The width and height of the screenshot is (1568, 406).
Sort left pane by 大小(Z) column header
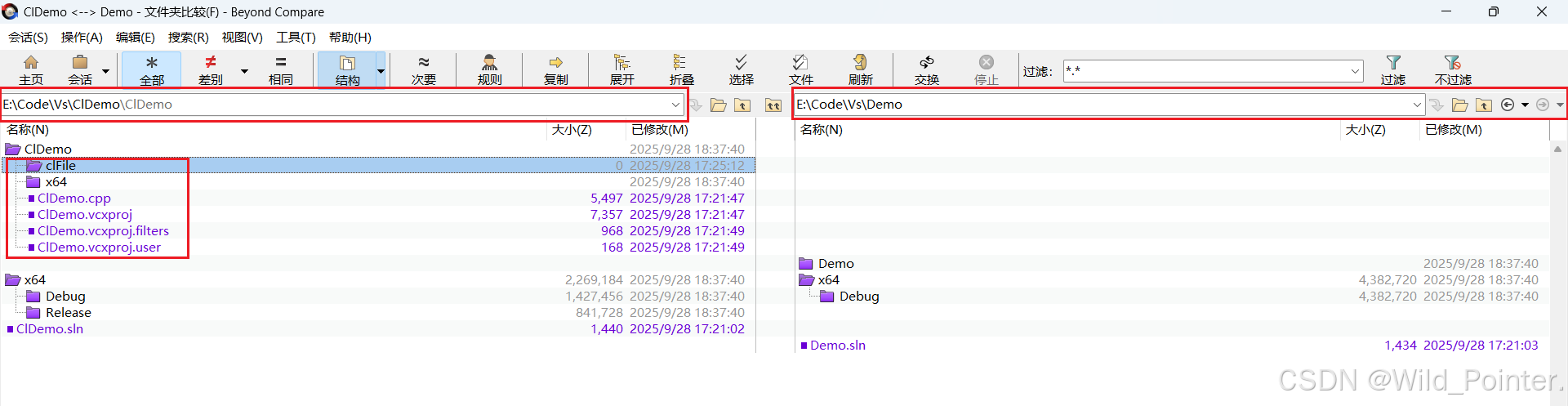(x=572, y=129)
